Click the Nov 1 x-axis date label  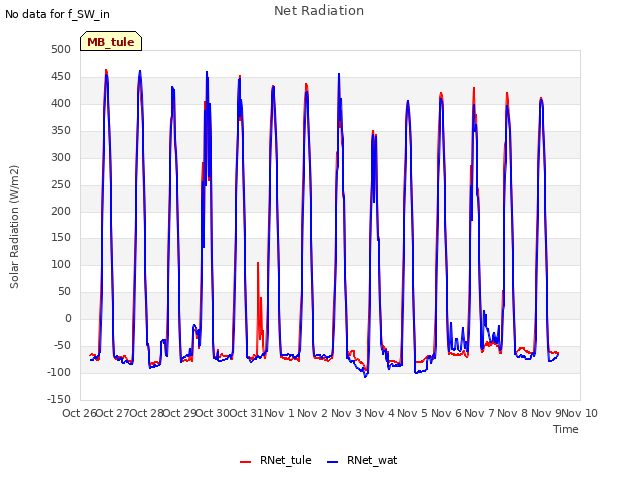(x=280, y=413)
